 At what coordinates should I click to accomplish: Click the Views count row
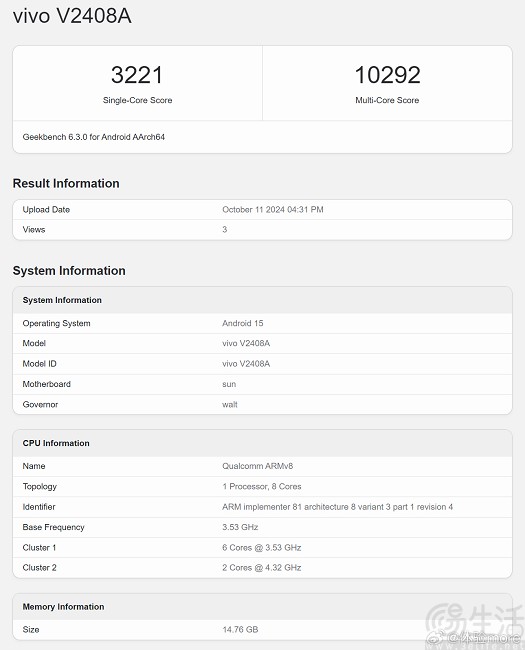point(262,230)
